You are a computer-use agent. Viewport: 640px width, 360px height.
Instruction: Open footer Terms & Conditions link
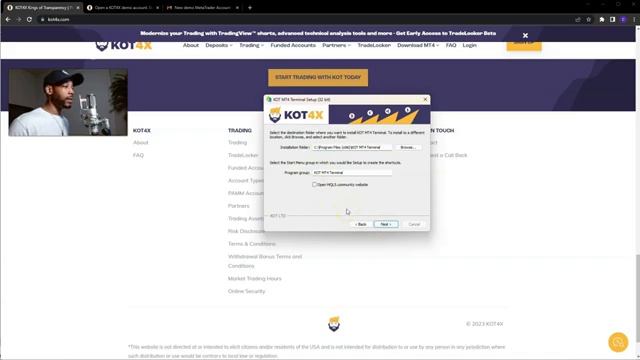click(x=252, y=244)
